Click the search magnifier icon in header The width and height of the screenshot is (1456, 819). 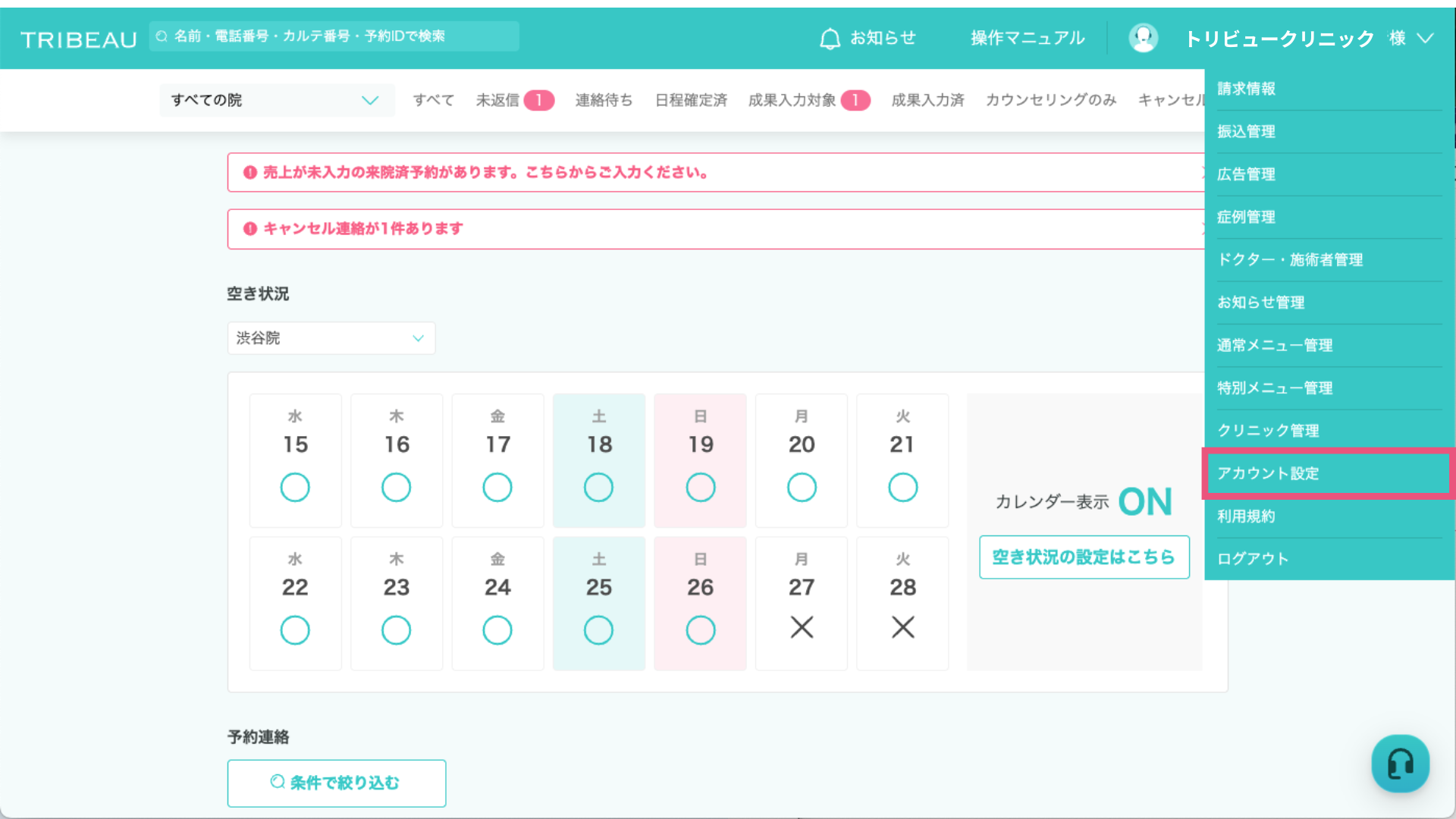(x=162, y=36)
